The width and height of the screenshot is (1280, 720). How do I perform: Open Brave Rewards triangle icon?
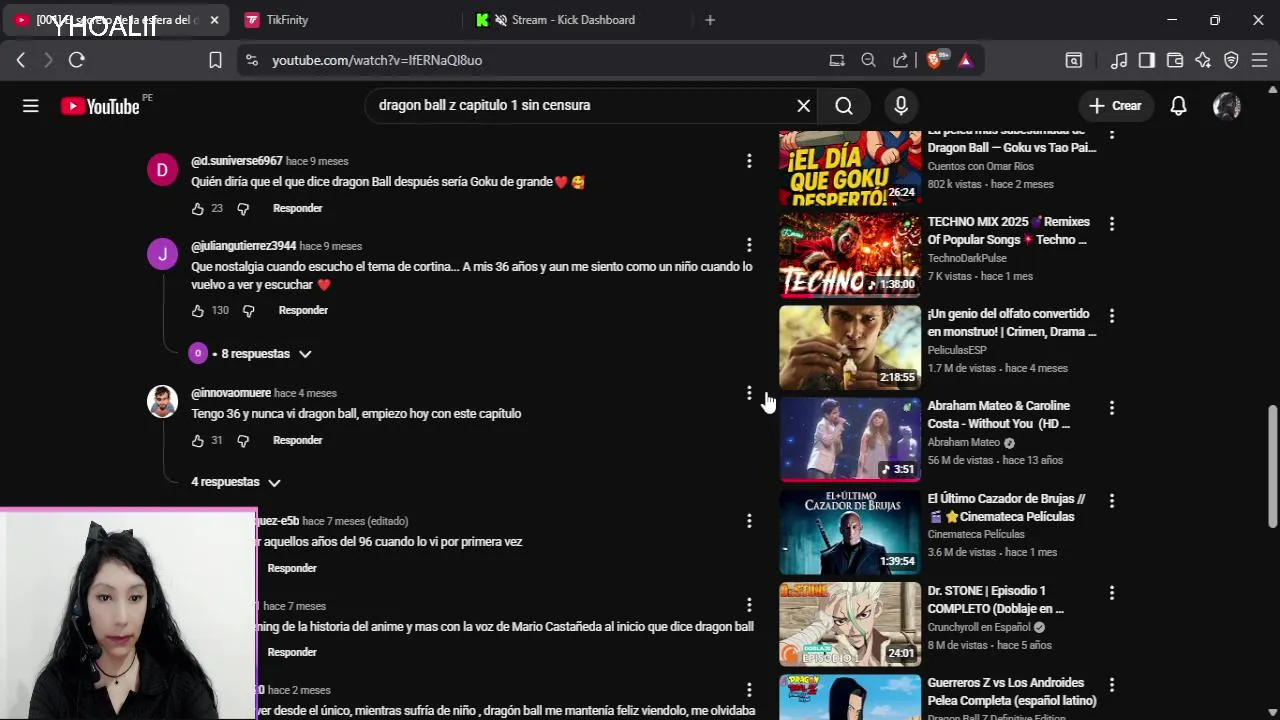[965, 60]
